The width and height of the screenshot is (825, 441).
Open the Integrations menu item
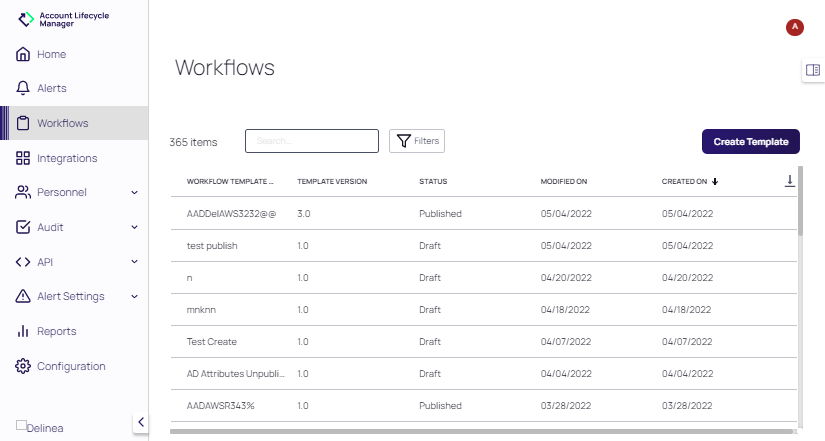[x=74, y=158]
